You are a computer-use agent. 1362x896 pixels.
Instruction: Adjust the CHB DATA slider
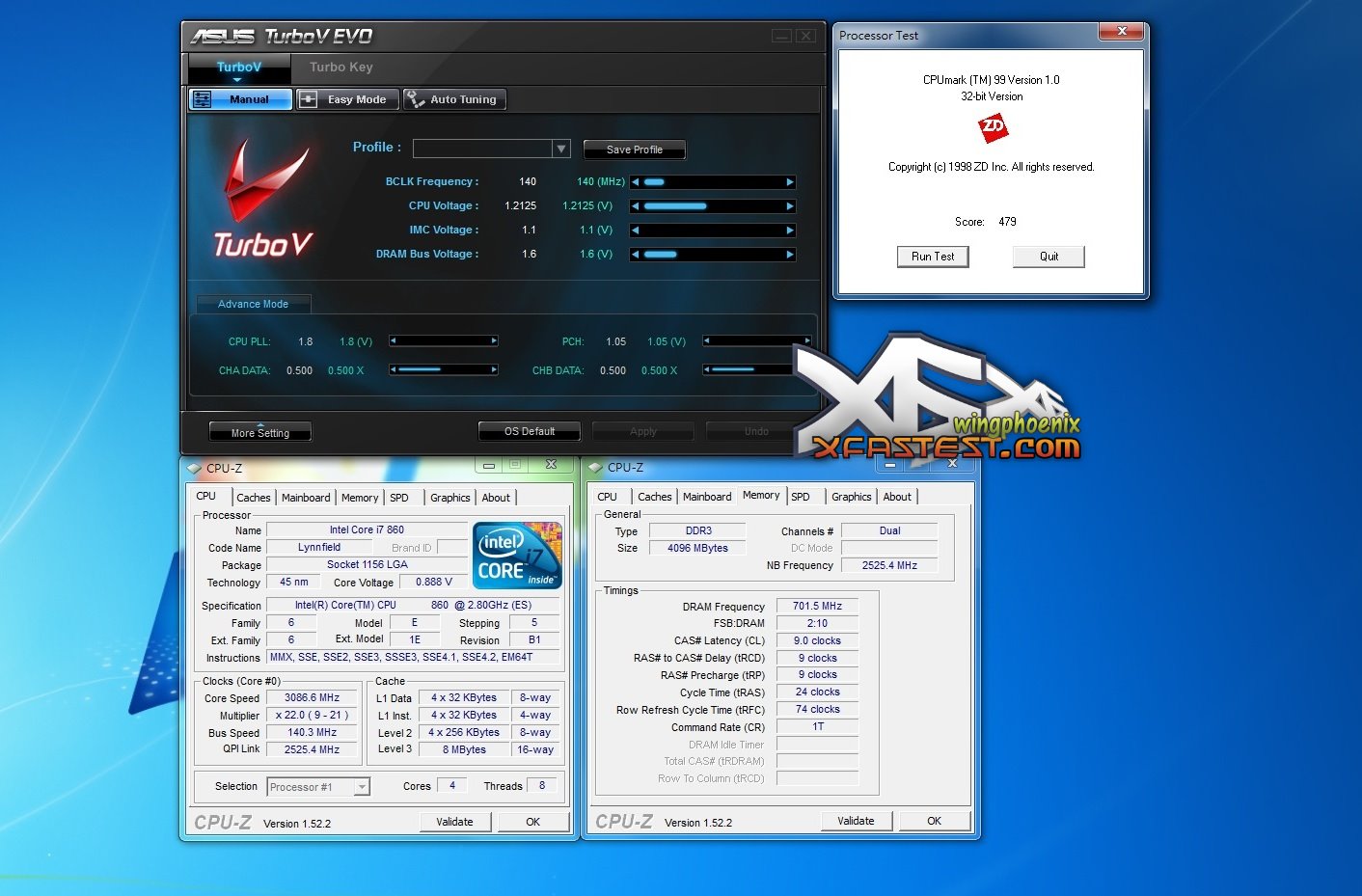click(733, 369)
